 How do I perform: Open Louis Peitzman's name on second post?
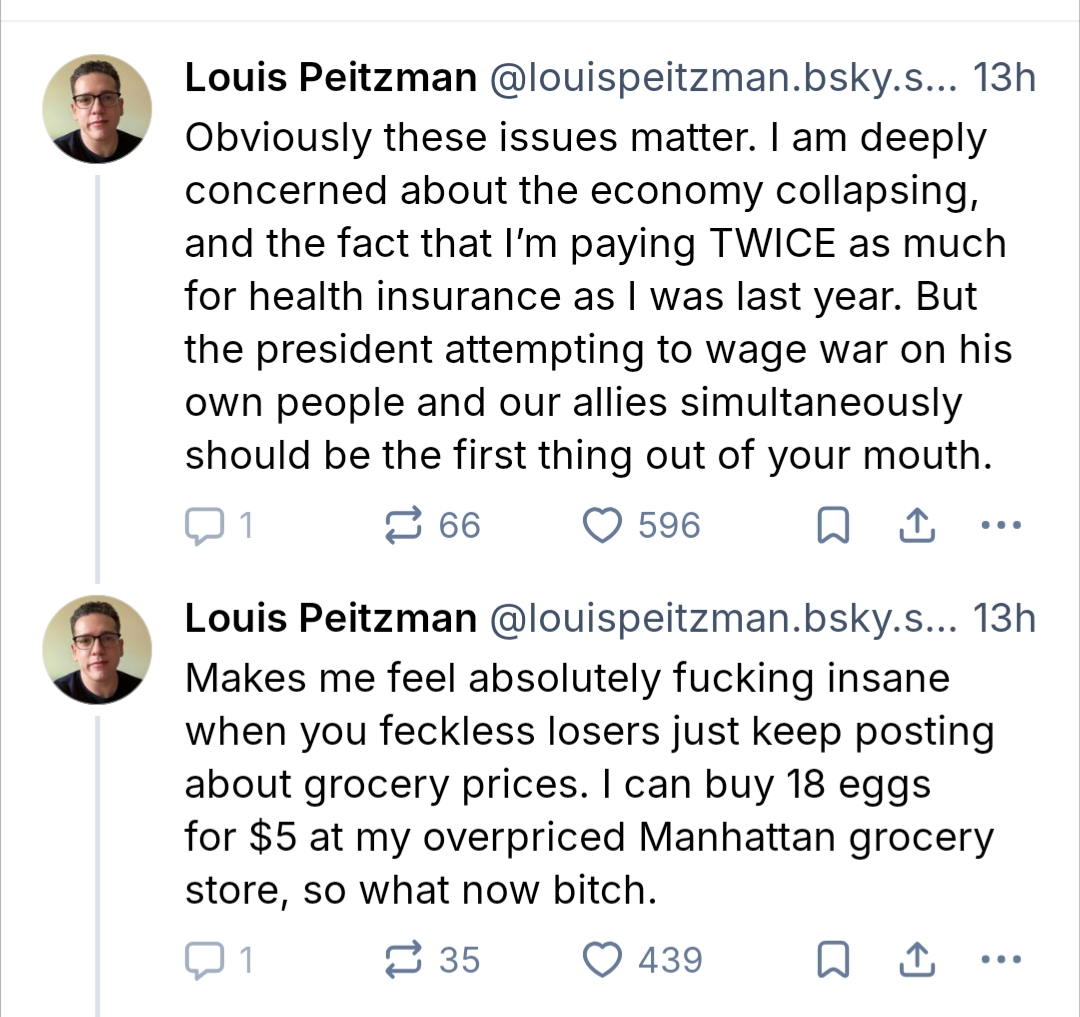[x=330, y=619]
